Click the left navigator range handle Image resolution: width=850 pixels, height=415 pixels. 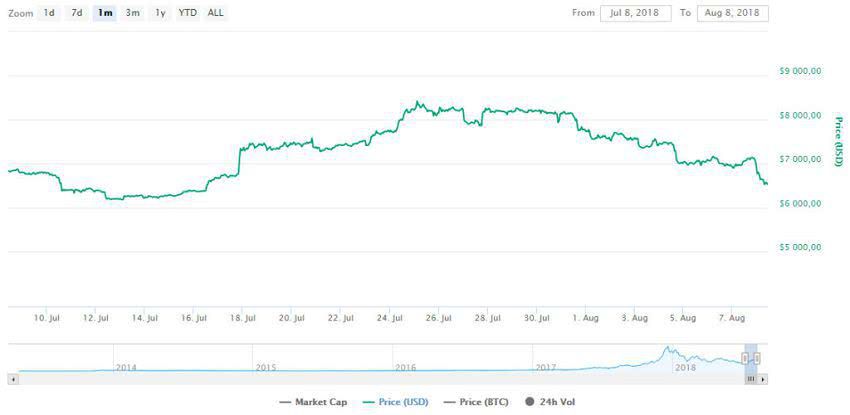pos(745,358)
